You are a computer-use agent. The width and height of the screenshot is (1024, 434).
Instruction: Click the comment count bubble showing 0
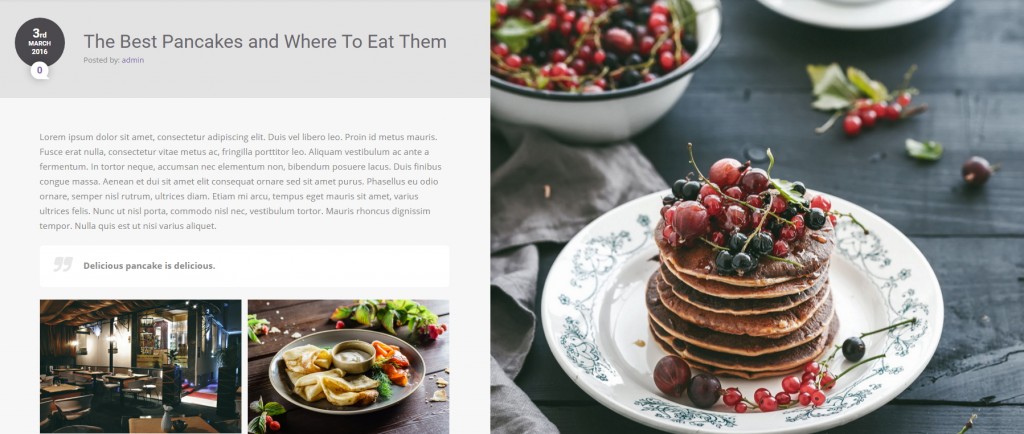click(x=39, y=70)
